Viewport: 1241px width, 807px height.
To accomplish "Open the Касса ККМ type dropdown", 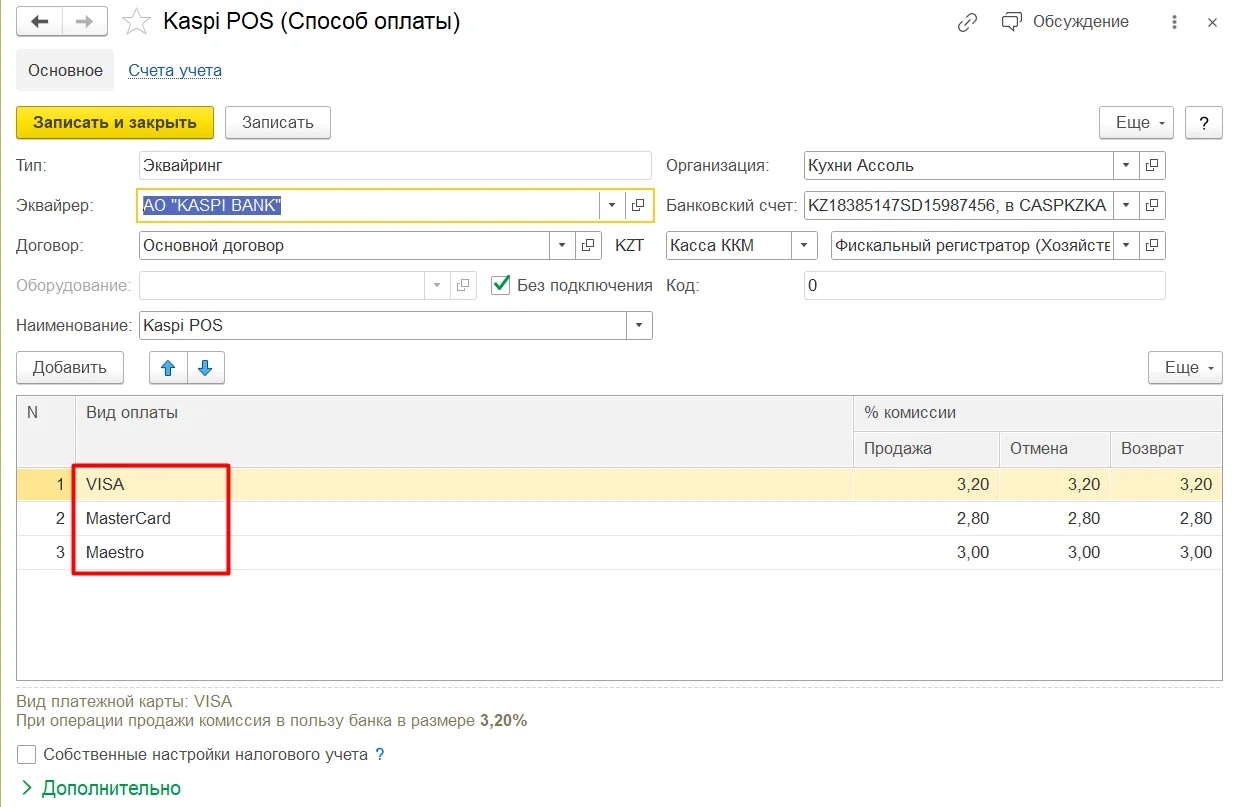I will 805,245.
